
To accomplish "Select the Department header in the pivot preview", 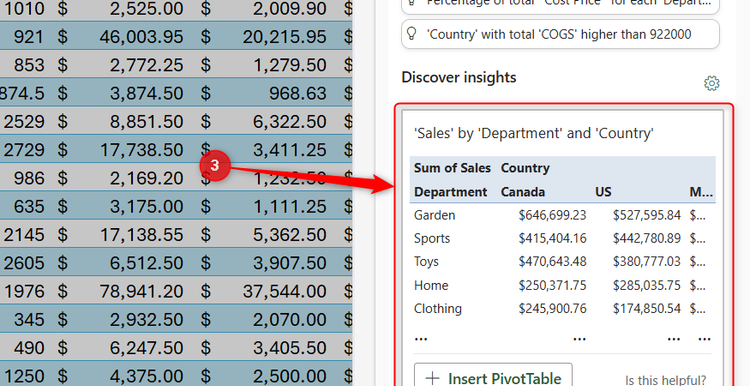I will click(451, 192).
